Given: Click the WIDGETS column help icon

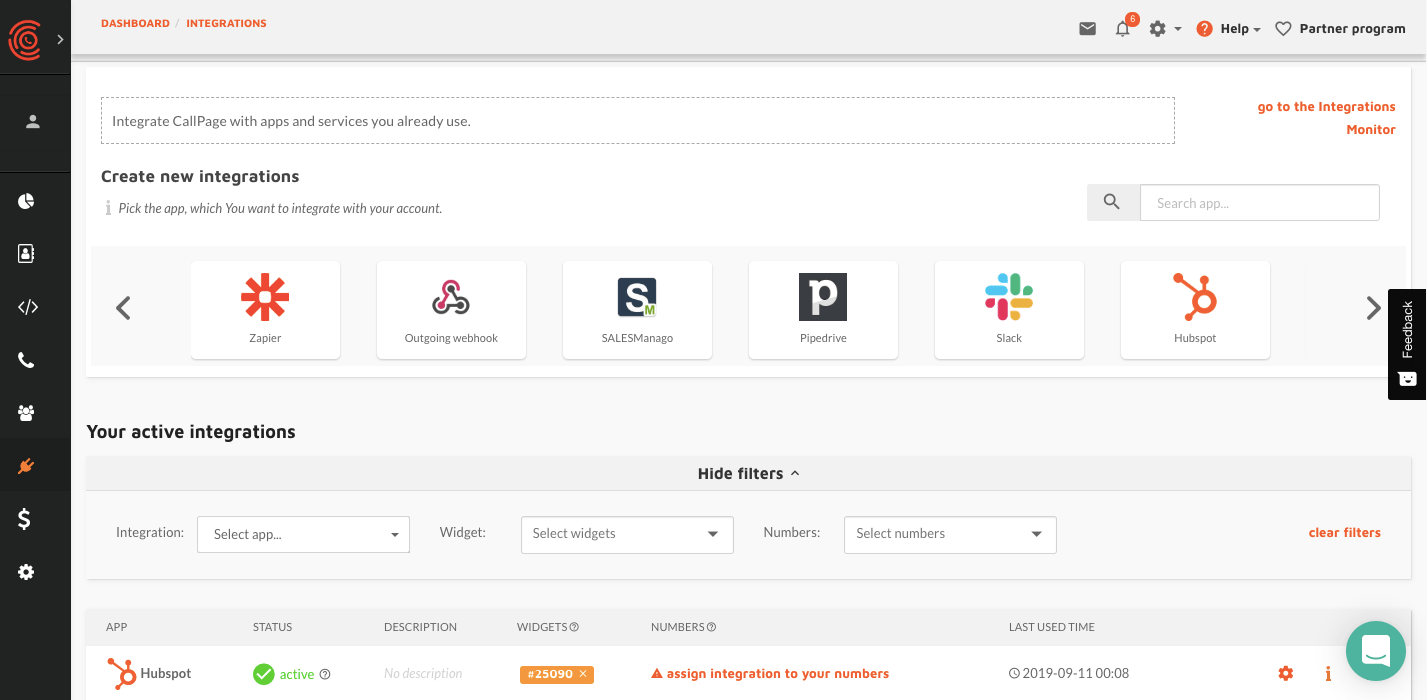Looking at the screenshot, I should (x=574, y=627).
